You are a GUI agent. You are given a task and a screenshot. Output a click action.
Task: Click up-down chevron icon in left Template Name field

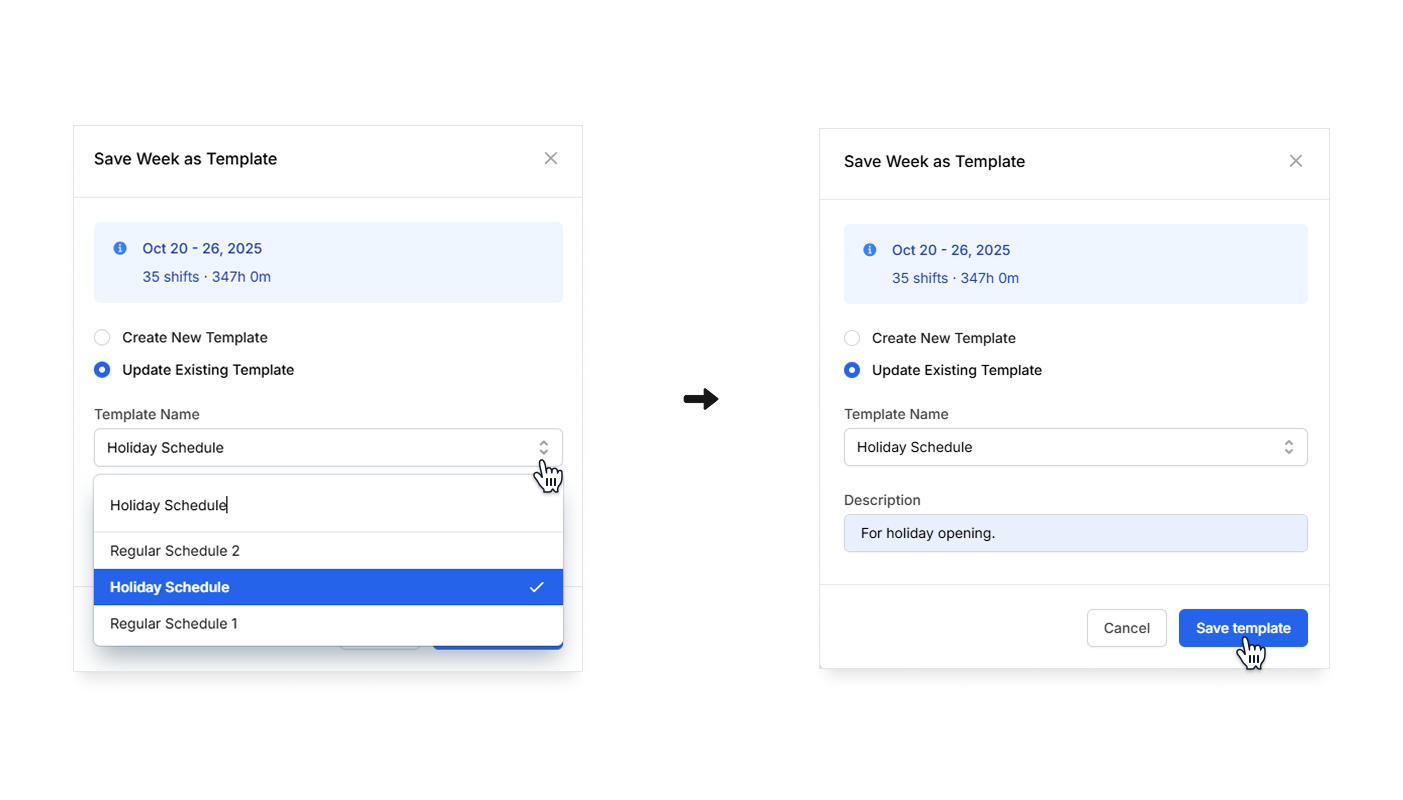click(543, 448)
